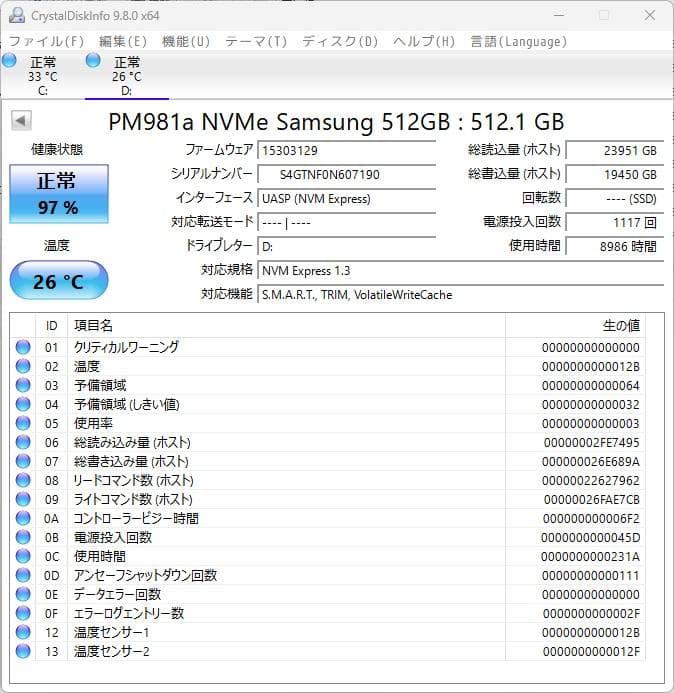Click the 項目名 column header
The height and width of the screenshot is (693, 674).
pyautogui.click(x=286, y=326)
